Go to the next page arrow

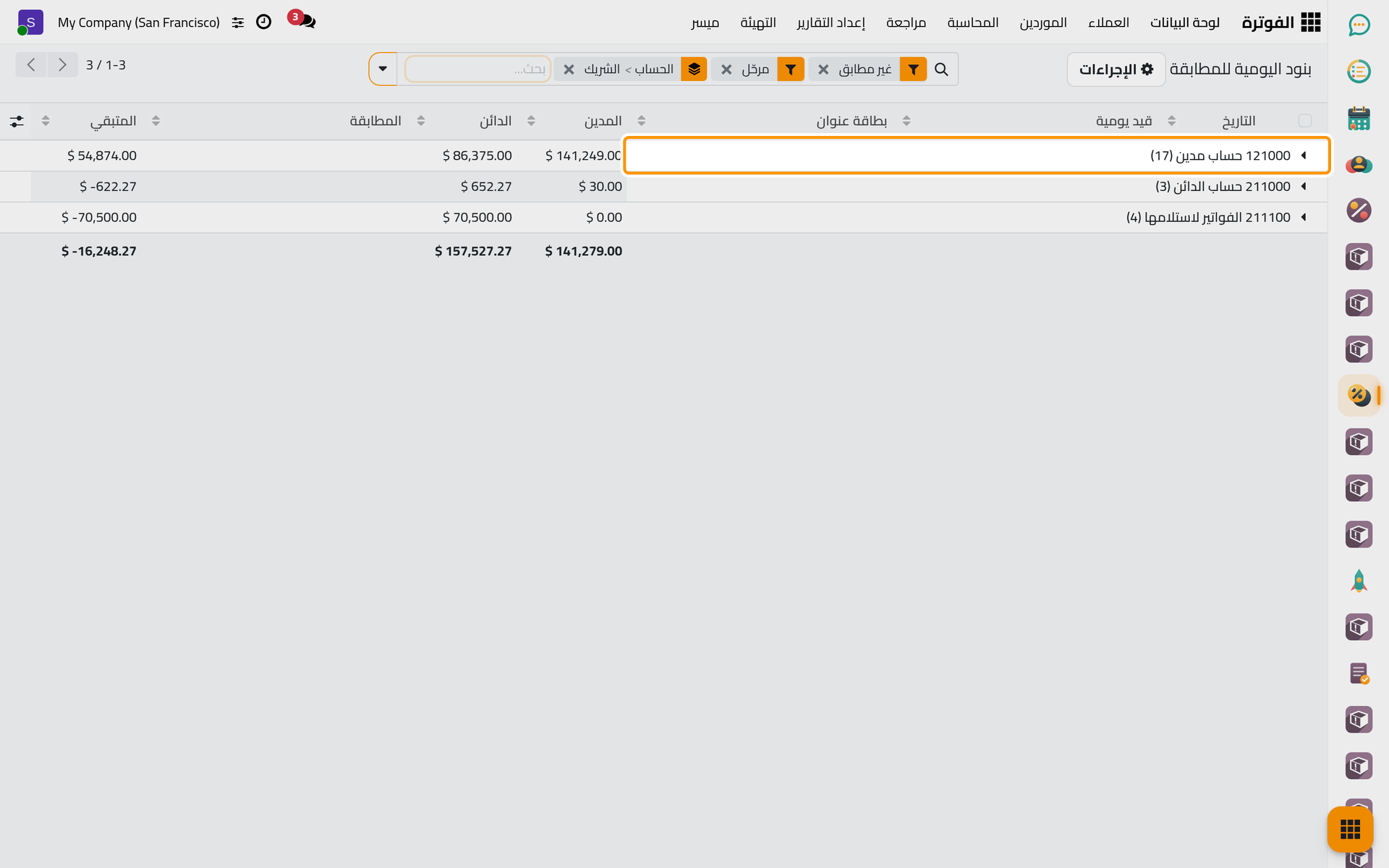(62, 65)
